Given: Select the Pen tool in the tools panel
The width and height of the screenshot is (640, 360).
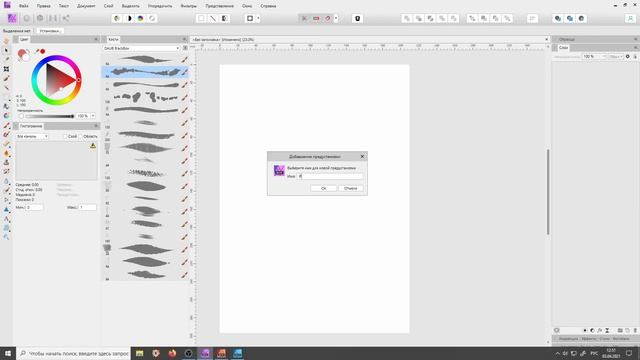Looking at the screenshot, I should tap(6, 200).
